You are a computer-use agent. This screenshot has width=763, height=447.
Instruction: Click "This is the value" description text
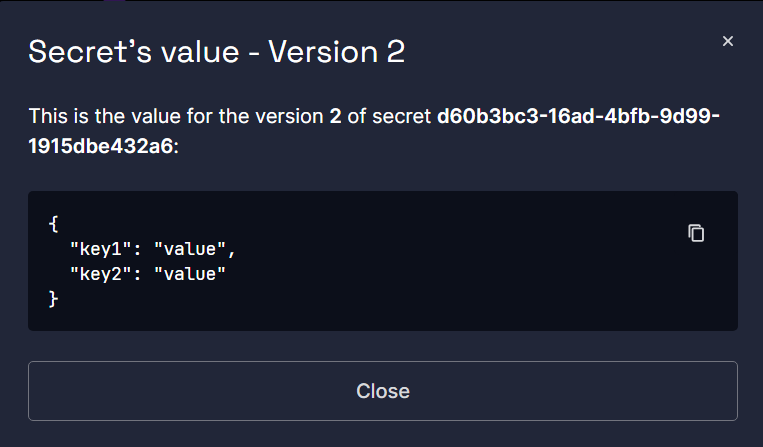(96, 116)
